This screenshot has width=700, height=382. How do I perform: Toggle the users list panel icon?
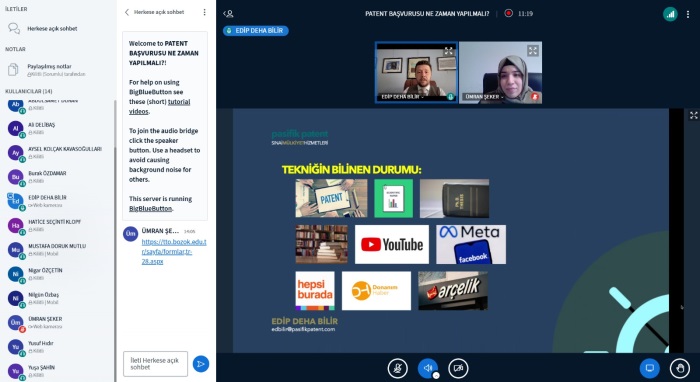pyautogui.click(x=229, y=14)
